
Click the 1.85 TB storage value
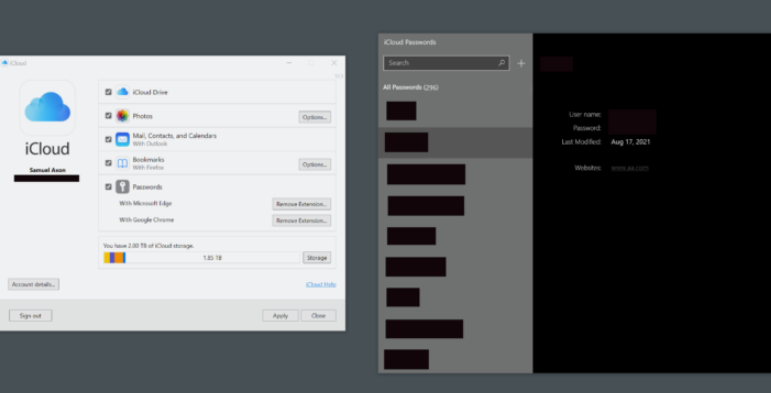coord(212,258)
